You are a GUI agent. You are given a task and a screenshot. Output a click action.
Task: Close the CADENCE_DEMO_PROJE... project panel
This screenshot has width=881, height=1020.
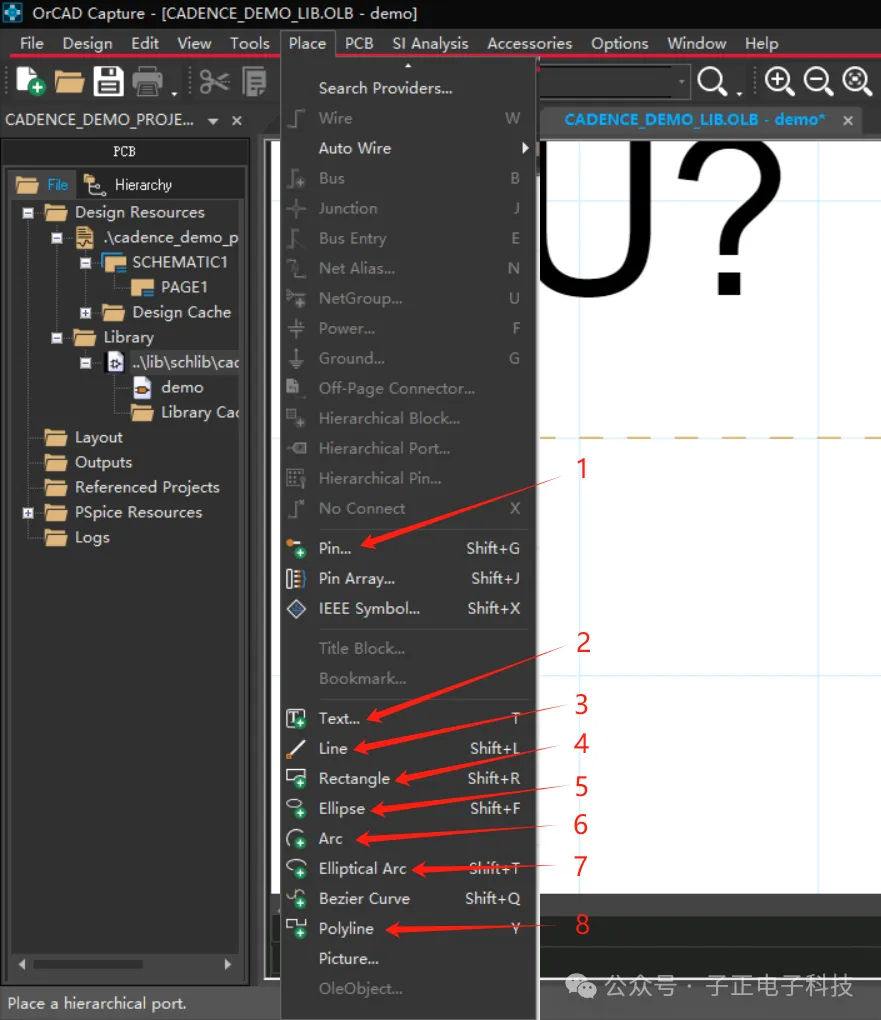pyautogui.click(x=237, y=121)
